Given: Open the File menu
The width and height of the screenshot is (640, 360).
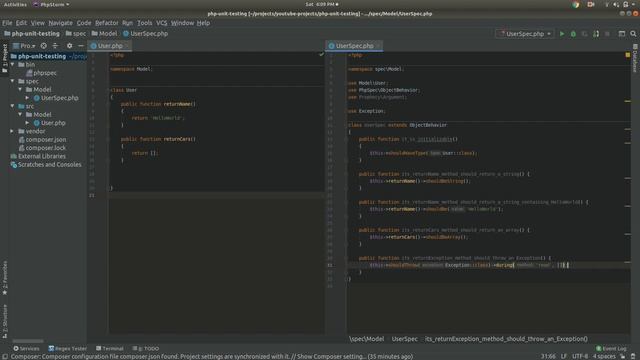Looking at the screenshot, I should [x=7, y=23].
